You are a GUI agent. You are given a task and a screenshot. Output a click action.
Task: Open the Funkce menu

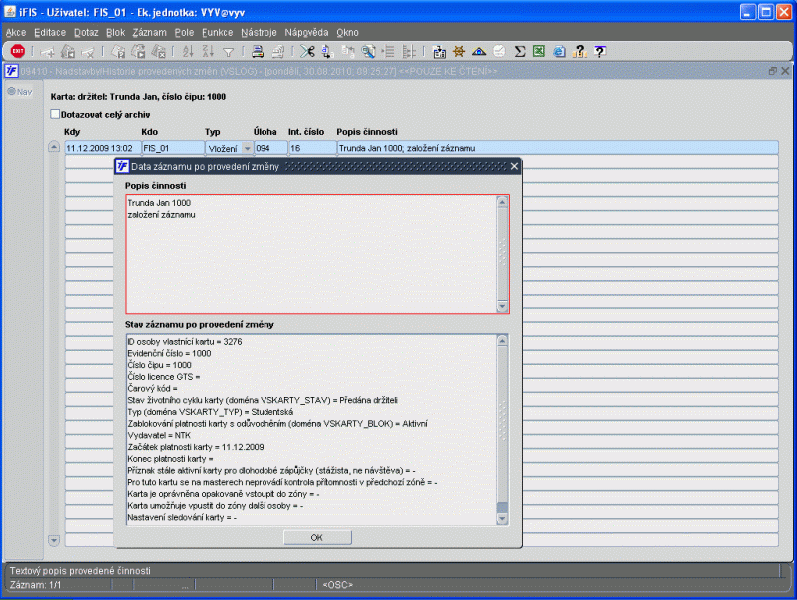(x=218, y=33)
